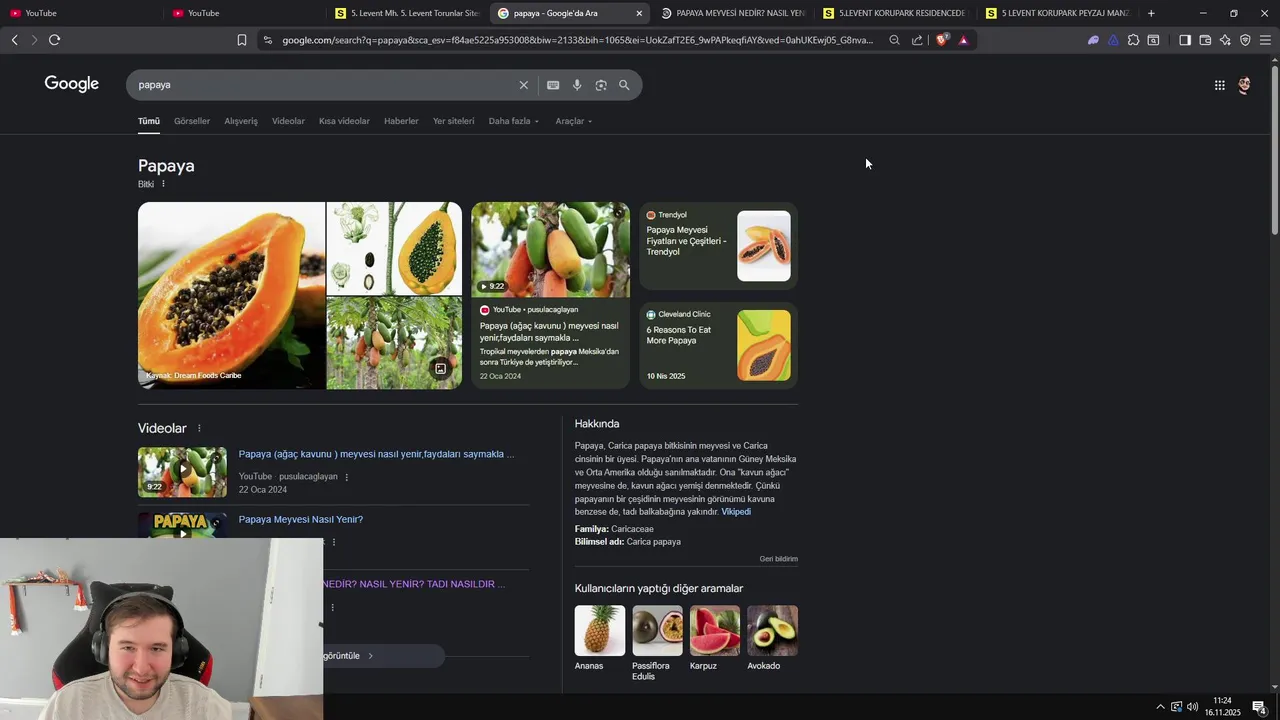Screen dimensions: 1280x720
Task: Switch to 5 LEVENT KORUPARK PEYZAJ browser tab
Action: click(x=1058, y=13)
